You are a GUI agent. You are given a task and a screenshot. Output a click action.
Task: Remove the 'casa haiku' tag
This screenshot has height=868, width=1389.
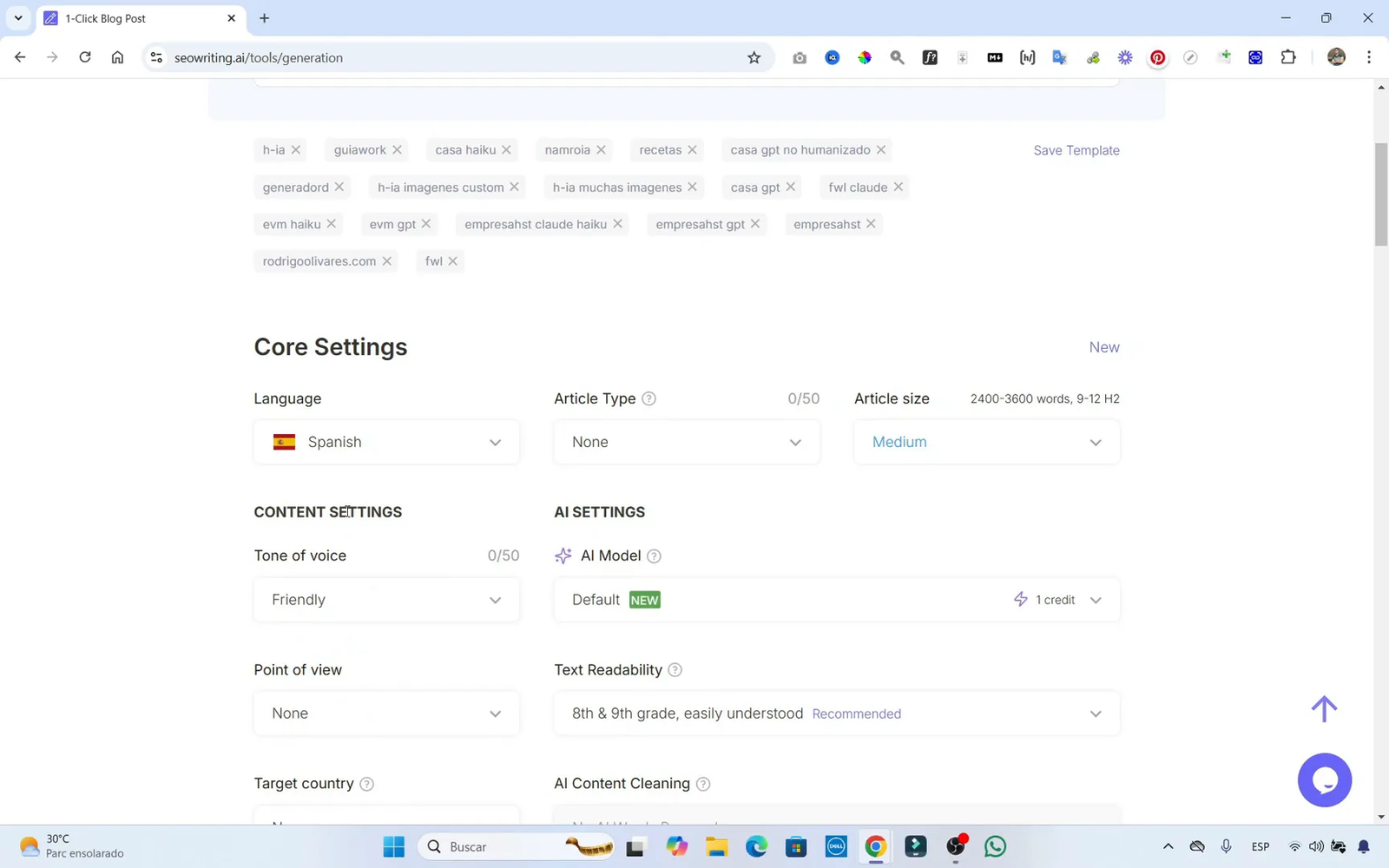click(508, 149)
